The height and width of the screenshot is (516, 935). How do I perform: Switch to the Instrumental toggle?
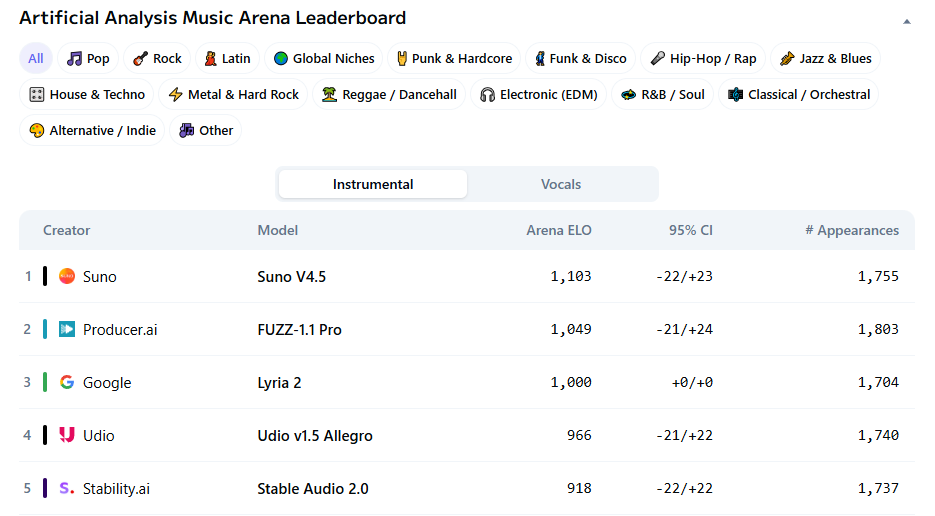pyautogui.click(x=373, y=184)
